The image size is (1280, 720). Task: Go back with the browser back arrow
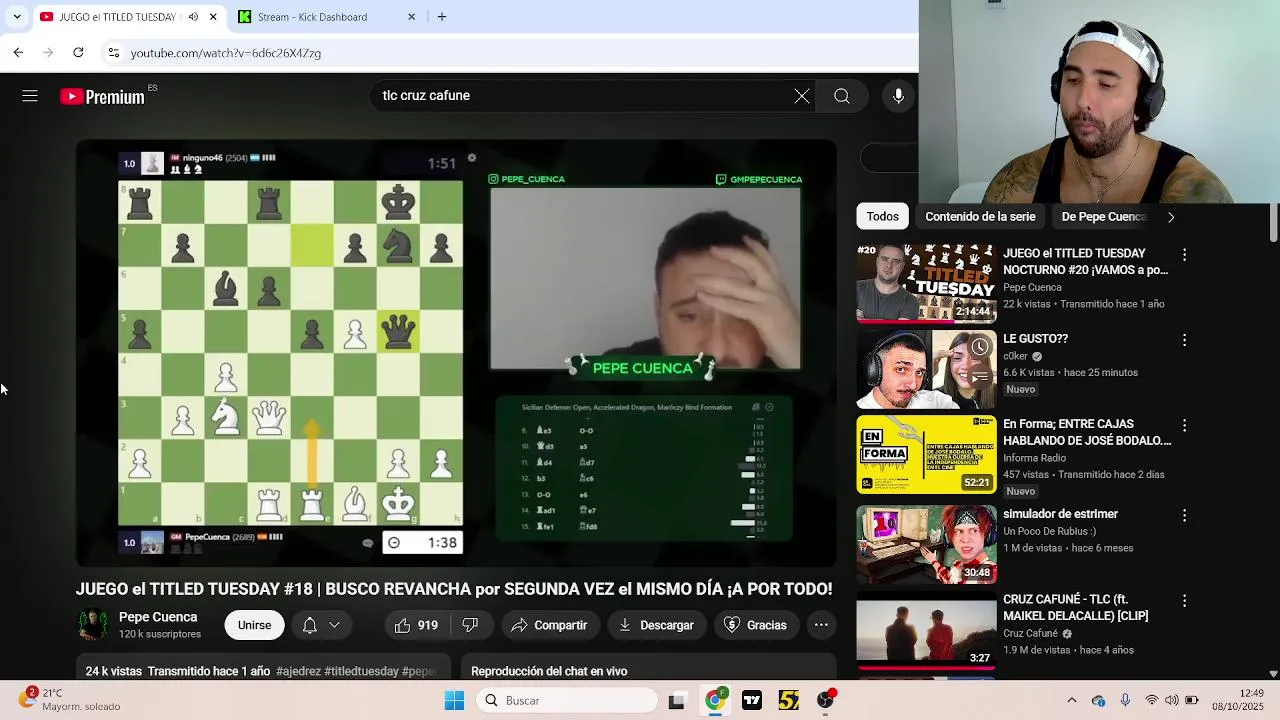point(18,52)
